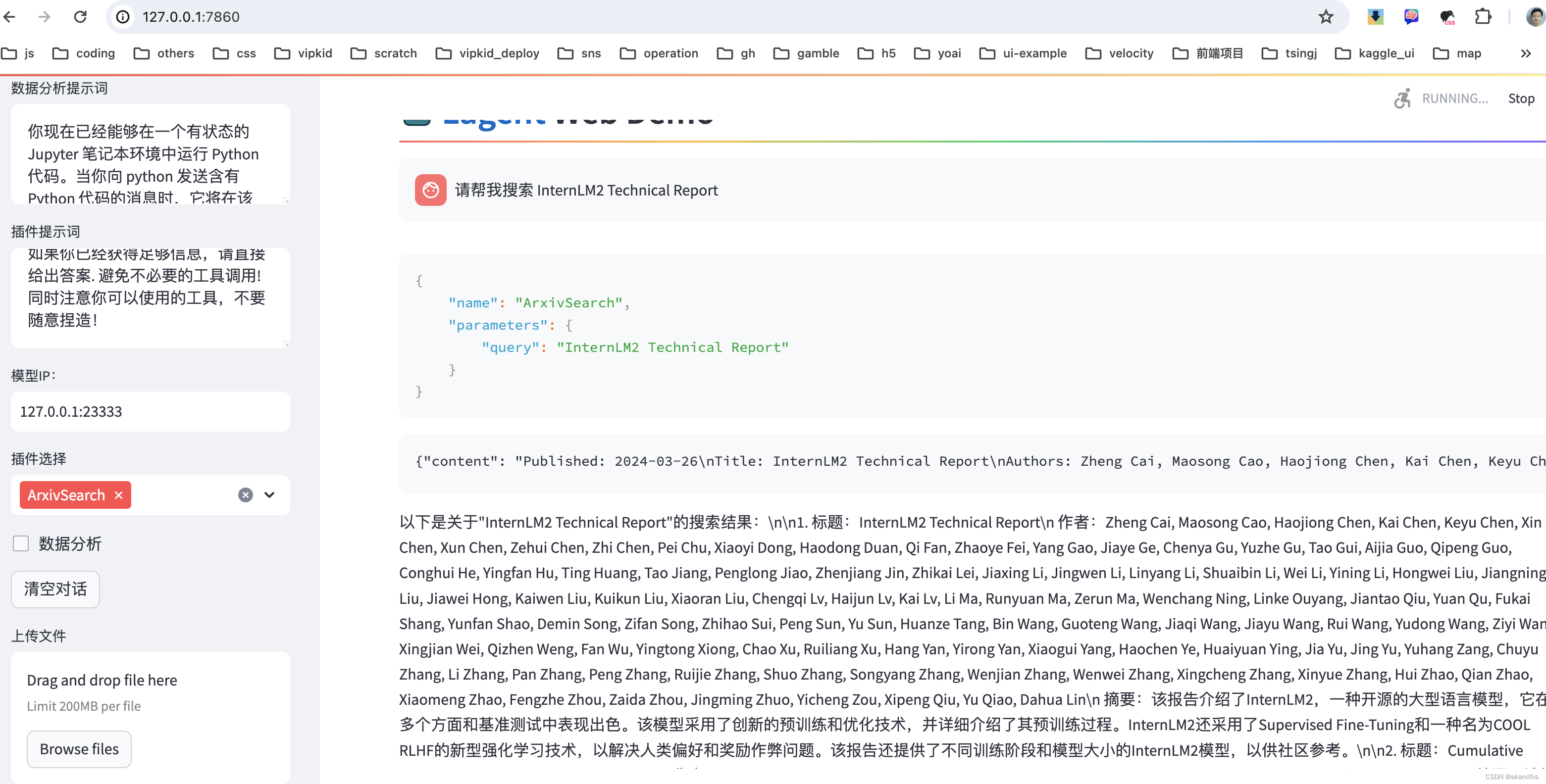This screenshot has height=784, width=1546.
Task: Click the address bar URL 127.0.0.1:7860
Action: (x=191, y=17)
